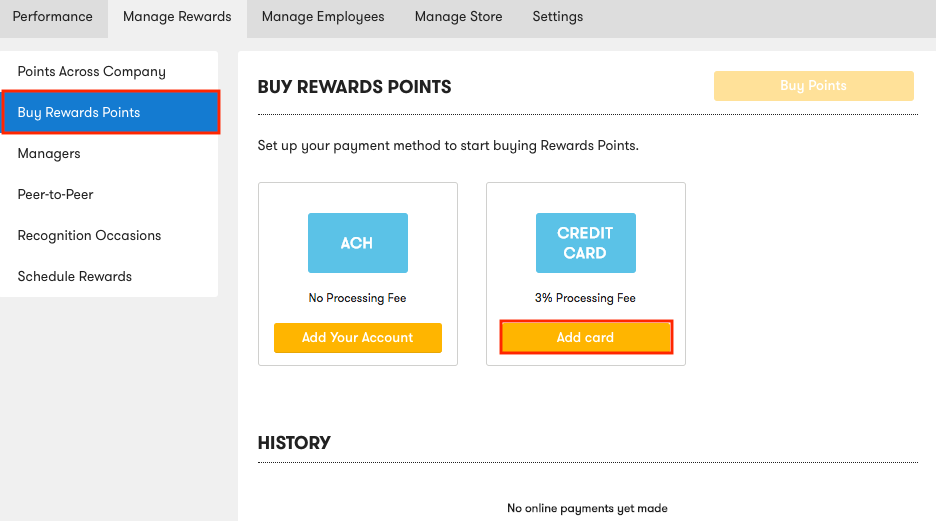Select Buy Rewards Points sidebar item

(x=110, y=112)
